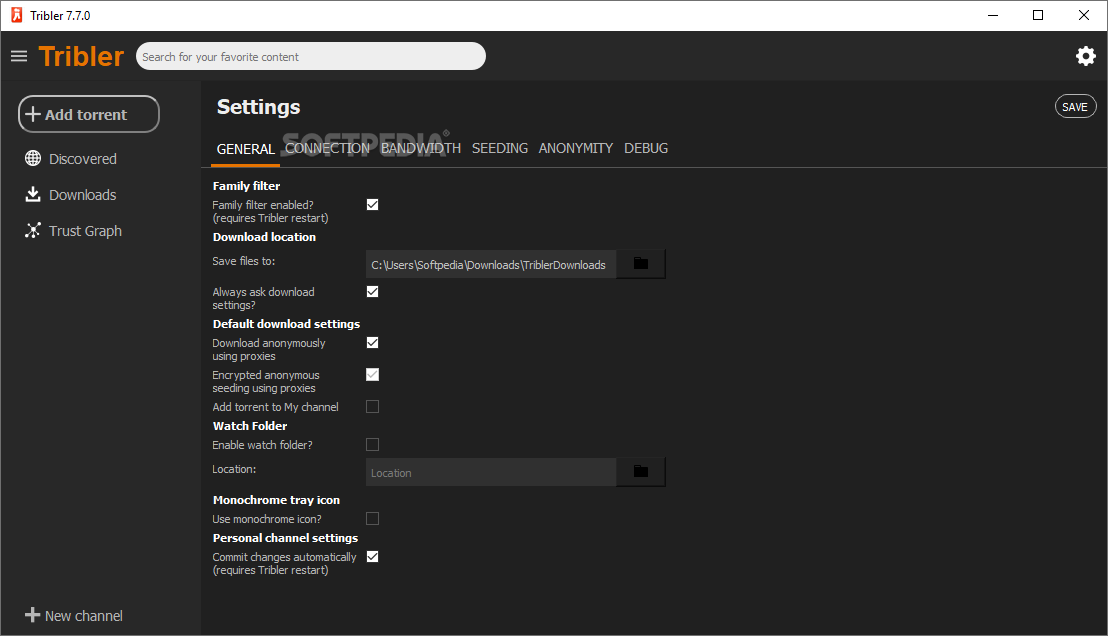Viewport: 1108px width, 636px height.
Task: Click the Family filter section heading
Action: [x=247, y=186]
